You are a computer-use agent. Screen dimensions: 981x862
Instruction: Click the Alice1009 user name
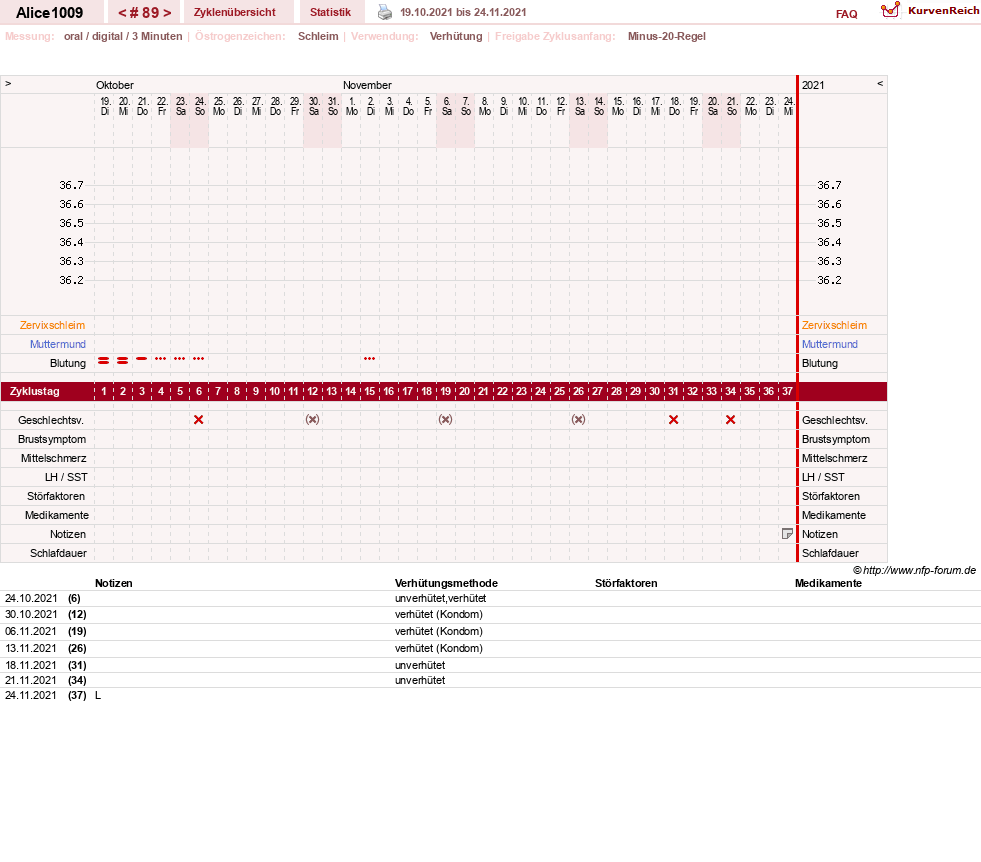49,13
